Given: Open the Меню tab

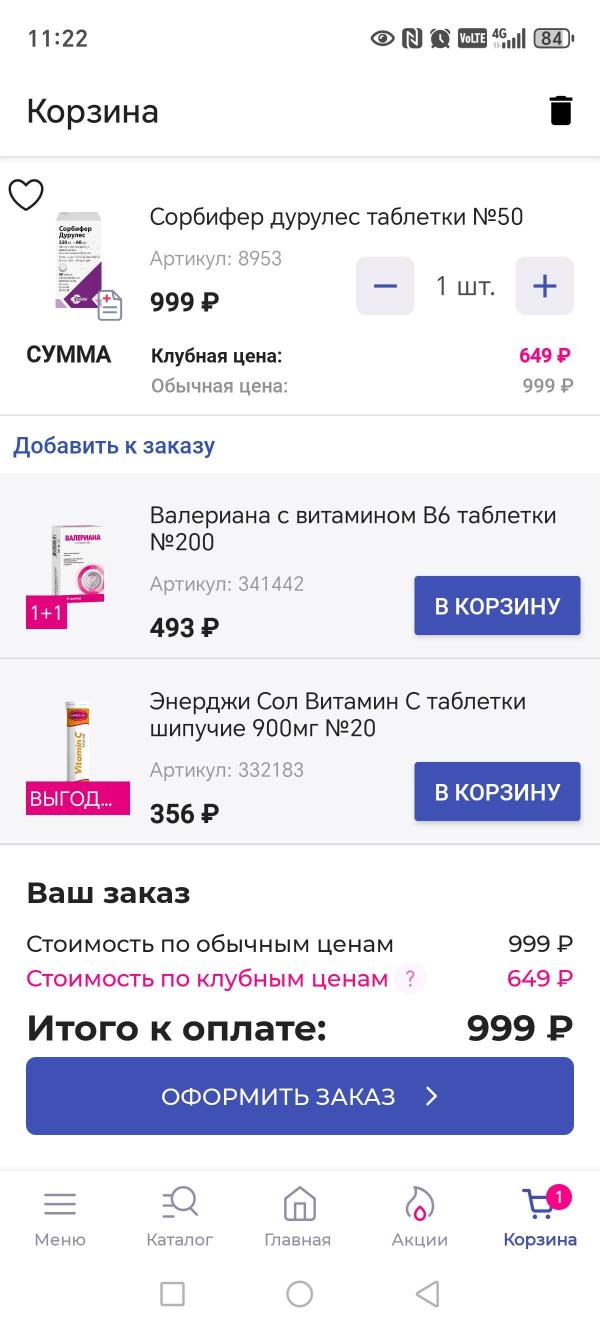Looking at the screenshot, I should [x=60, y=1217].
